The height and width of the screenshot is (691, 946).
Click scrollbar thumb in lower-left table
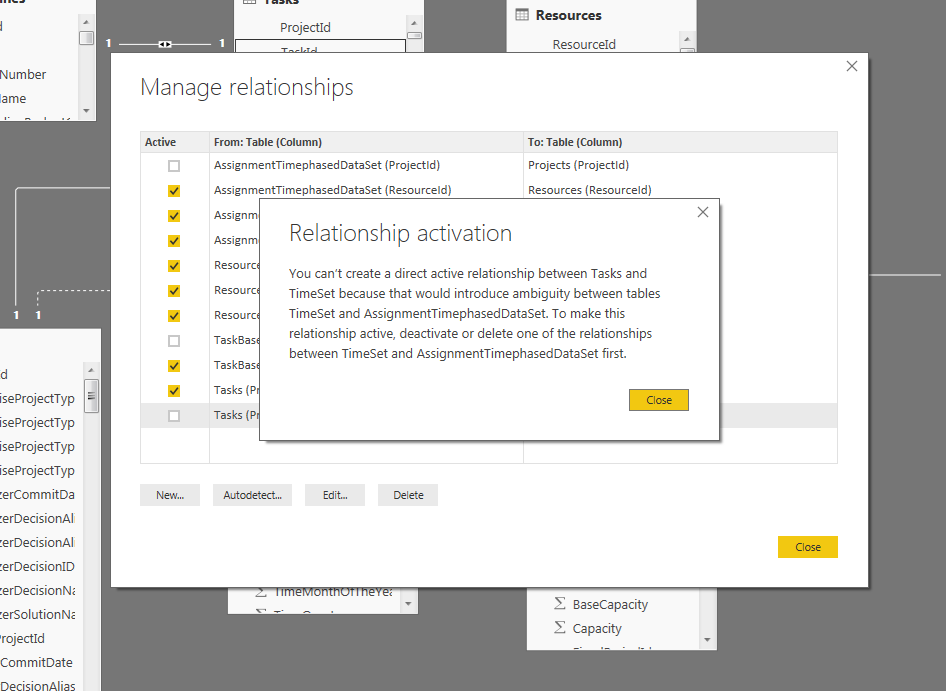coord(91,396)
